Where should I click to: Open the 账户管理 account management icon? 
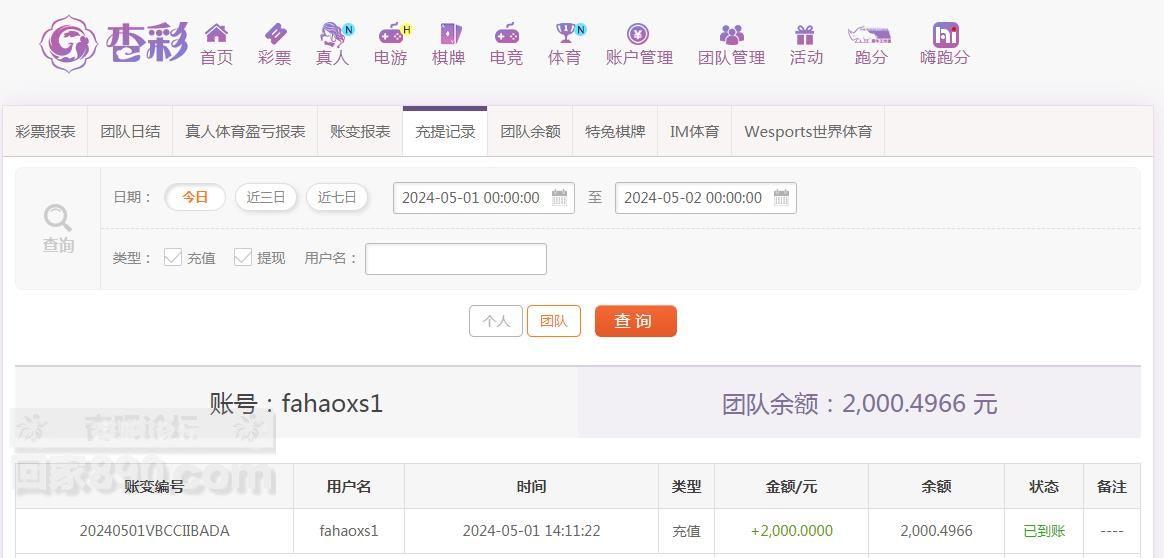point(638,33)
